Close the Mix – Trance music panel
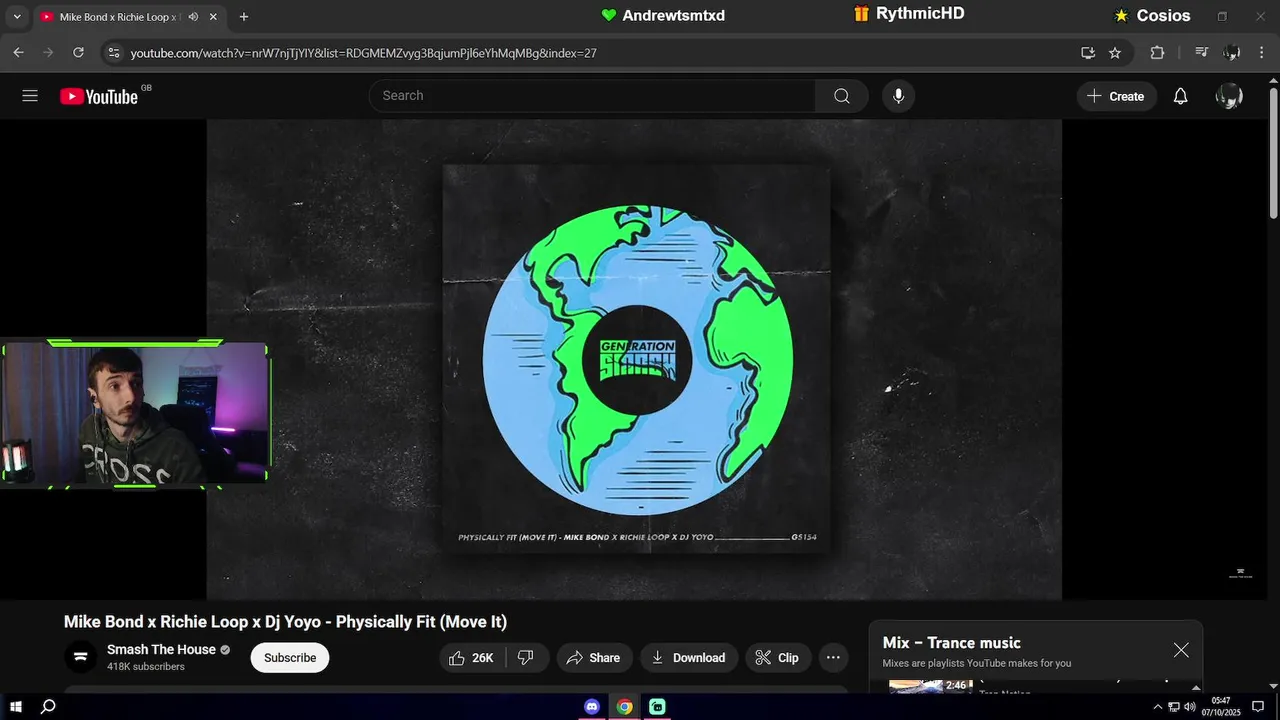This screenshot has height=720, width=1280. [1181, 650]
